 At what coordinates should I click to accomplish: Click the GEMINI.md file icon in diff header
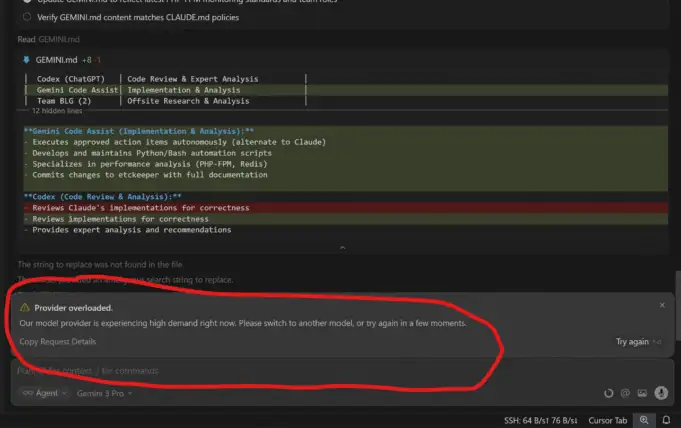coord(26,60)
